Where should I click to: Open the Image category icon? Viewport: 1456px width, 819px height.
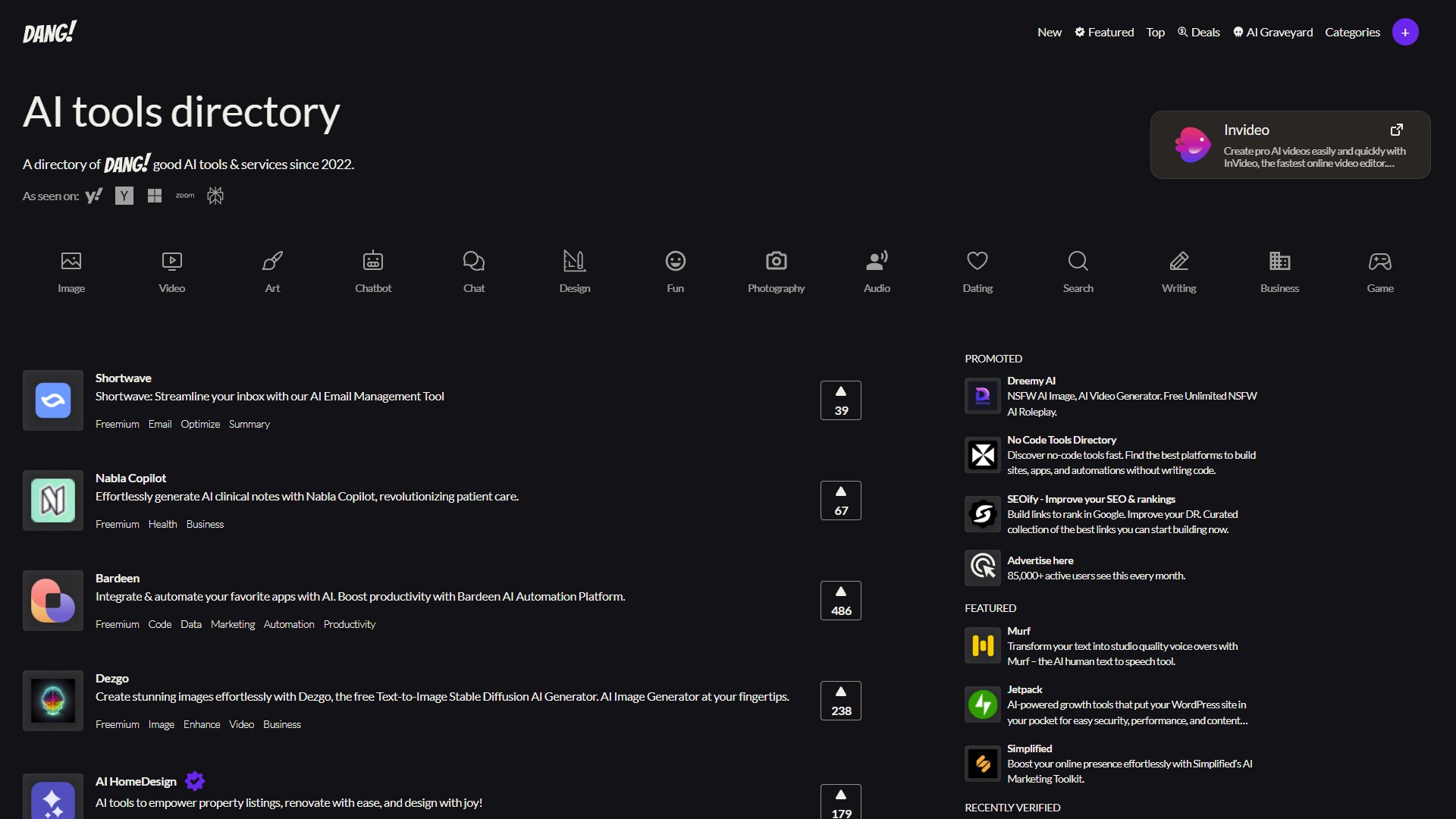click(71, 262)
